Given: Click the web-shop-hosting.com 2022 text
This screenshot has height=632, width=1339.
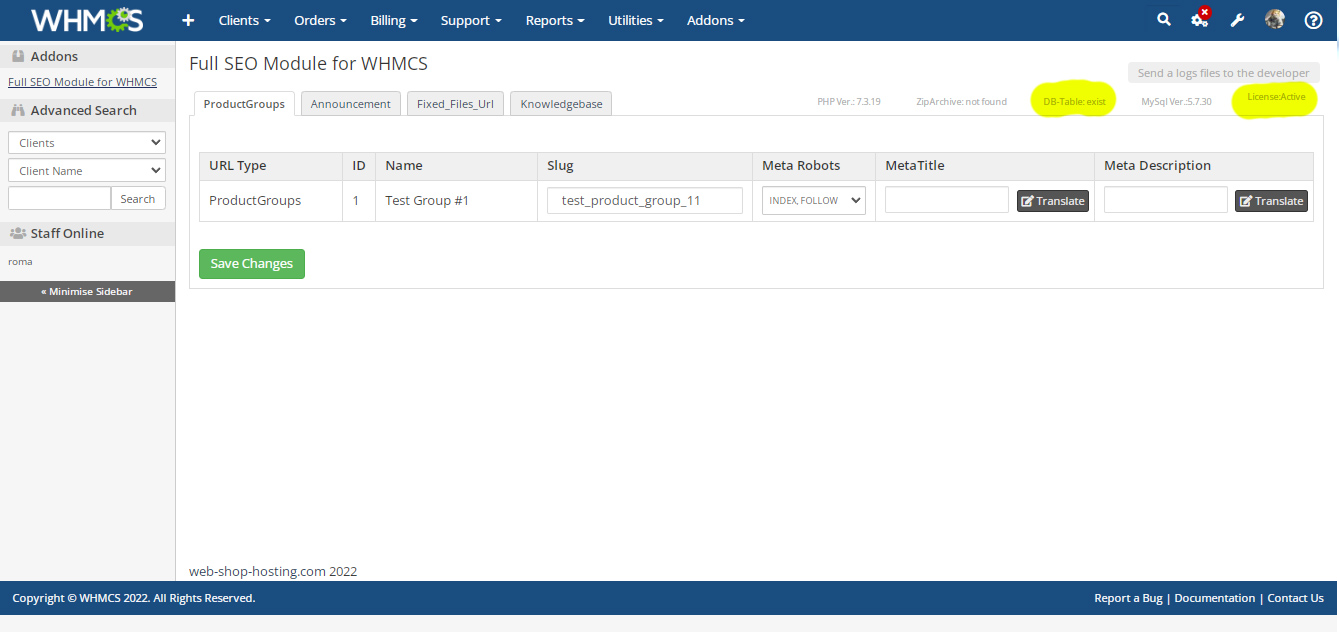Looking at the screenshot, I should (x=273, y=572).
